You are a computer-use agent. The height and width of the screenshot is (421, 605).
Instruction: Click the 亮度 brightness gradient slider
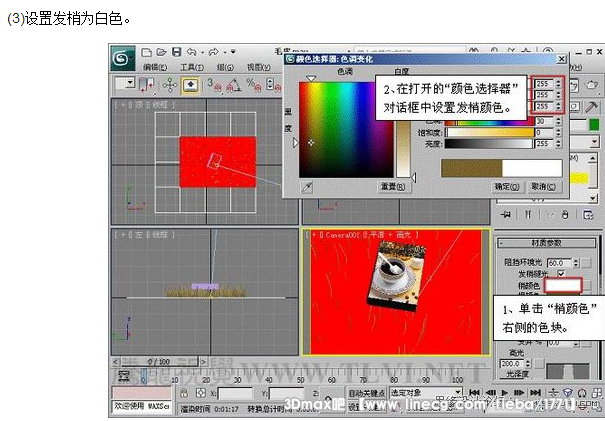pos(490,143)
